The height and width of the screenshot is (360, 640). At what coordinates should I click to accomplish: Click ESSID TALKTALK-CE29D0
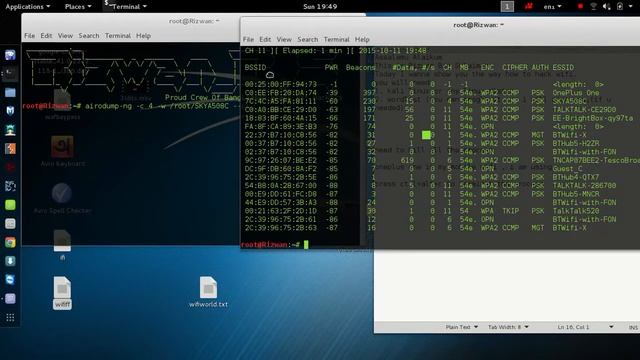click(x=584, y=110)
